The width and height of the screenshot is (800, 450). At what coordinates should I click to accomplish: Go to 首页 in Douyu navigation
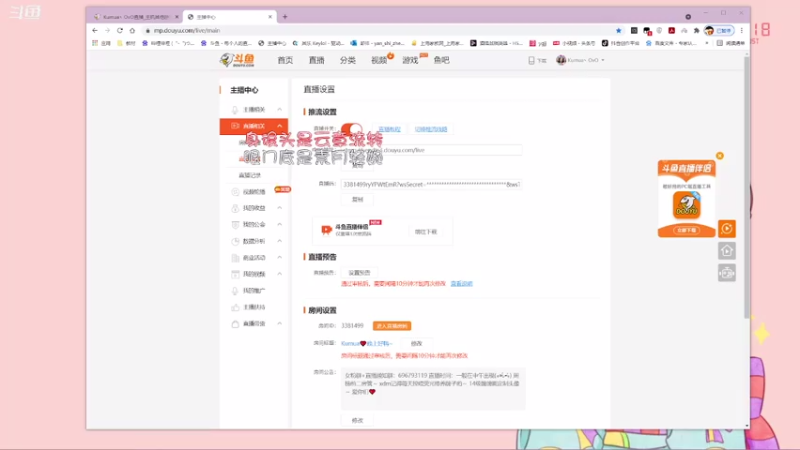pos(285,60)
